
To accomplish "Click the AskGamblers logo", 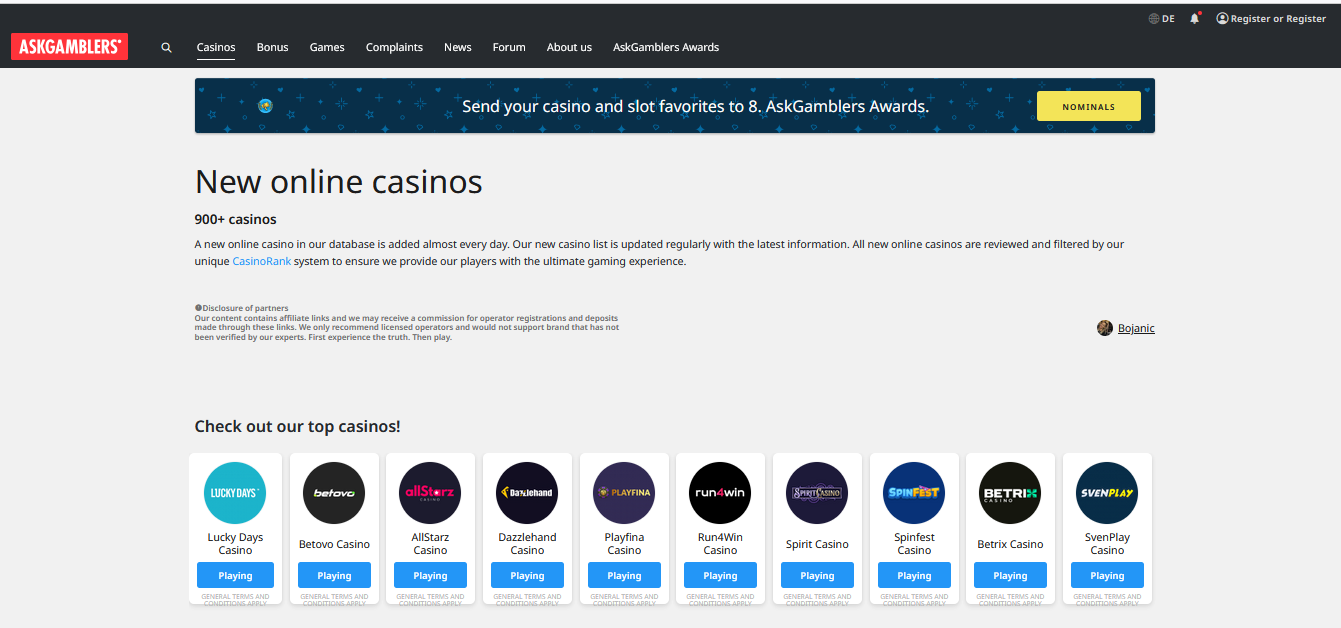I will point(69,46).
